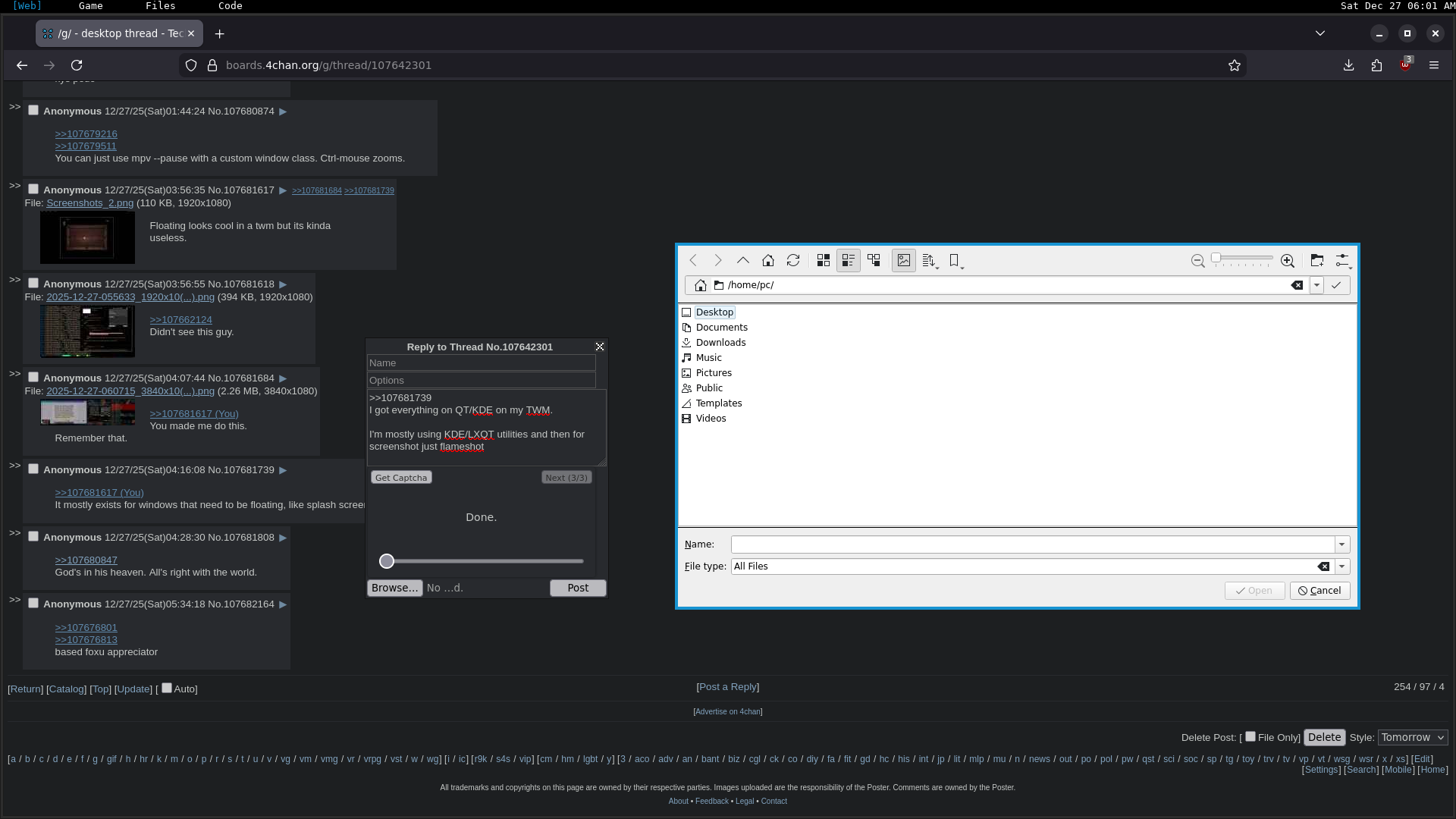Enable the Auto update checkbox
The width and height of the screenshot is (1456, 819).
coord(167,688)
